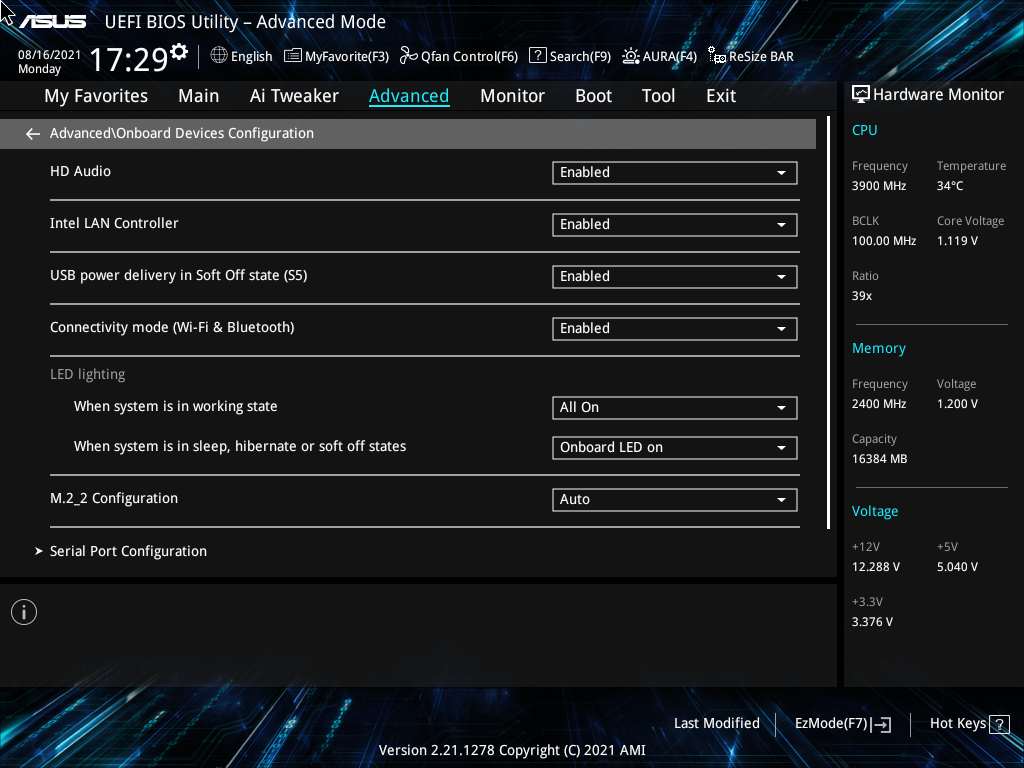1024x768 pixels.
Task: Click the Hardware Monitor display icon
Action: pyautogui.click(x=861, y=95)
